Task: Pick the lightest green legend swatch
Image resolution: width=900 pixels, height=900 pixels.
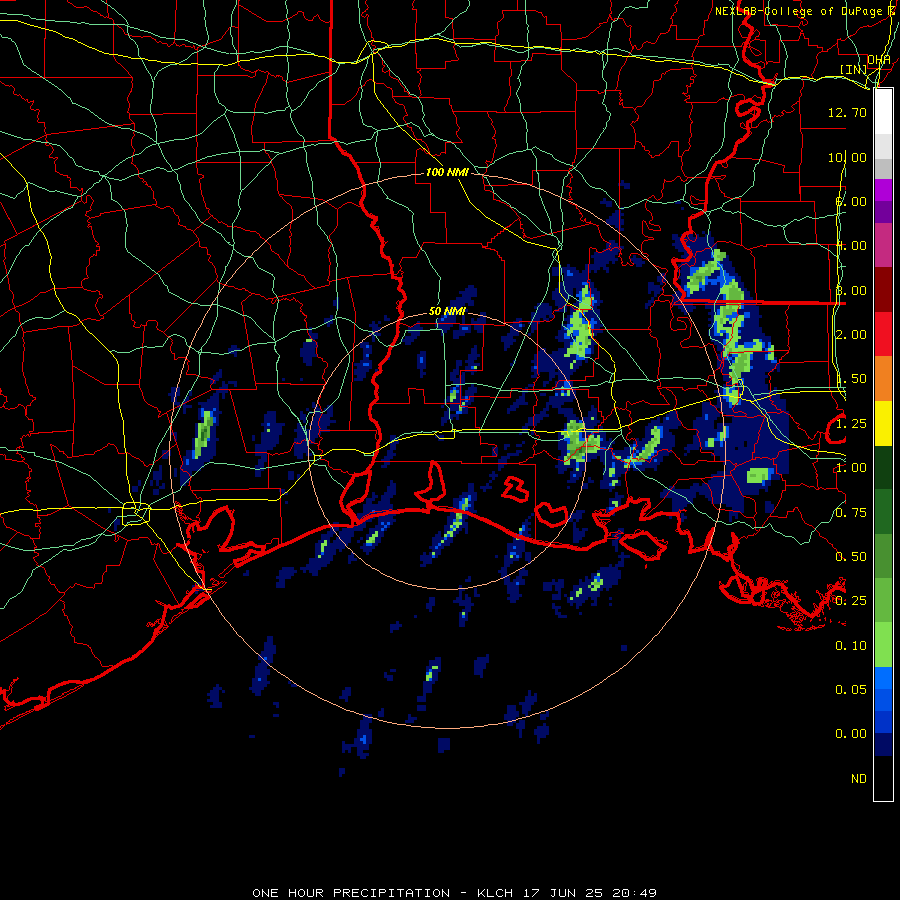Action: [883, 645]
